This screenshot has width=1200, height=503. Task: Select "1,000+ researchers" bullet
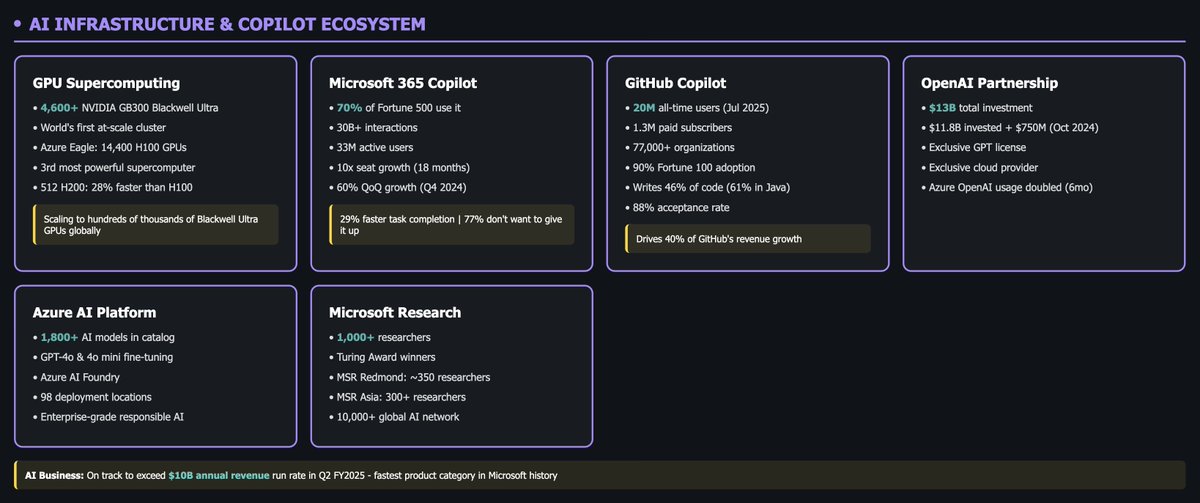click(x=379, y=337)
